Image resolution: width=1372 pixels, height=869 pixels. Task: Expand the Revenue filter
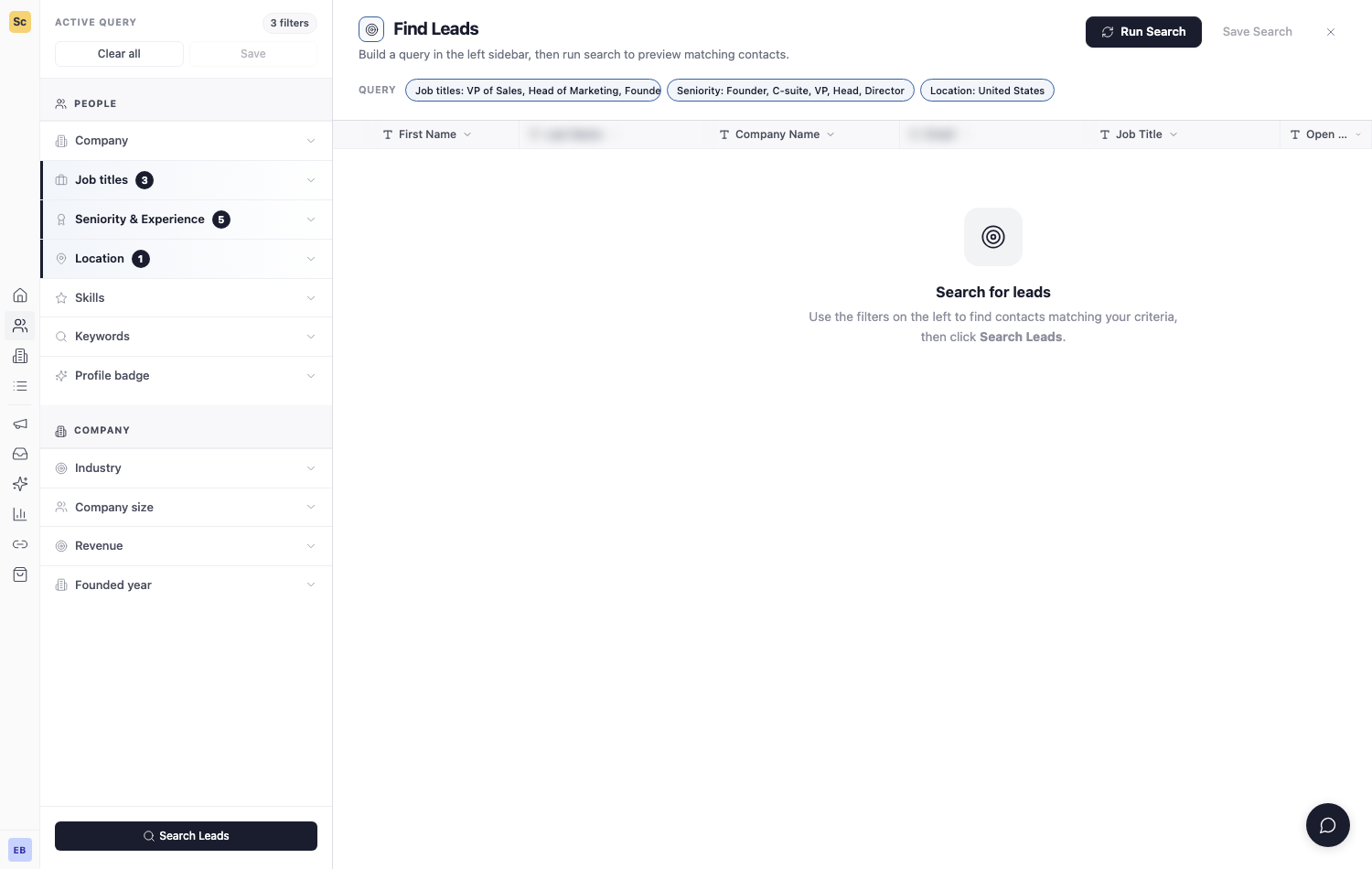(x=187, y=546)
